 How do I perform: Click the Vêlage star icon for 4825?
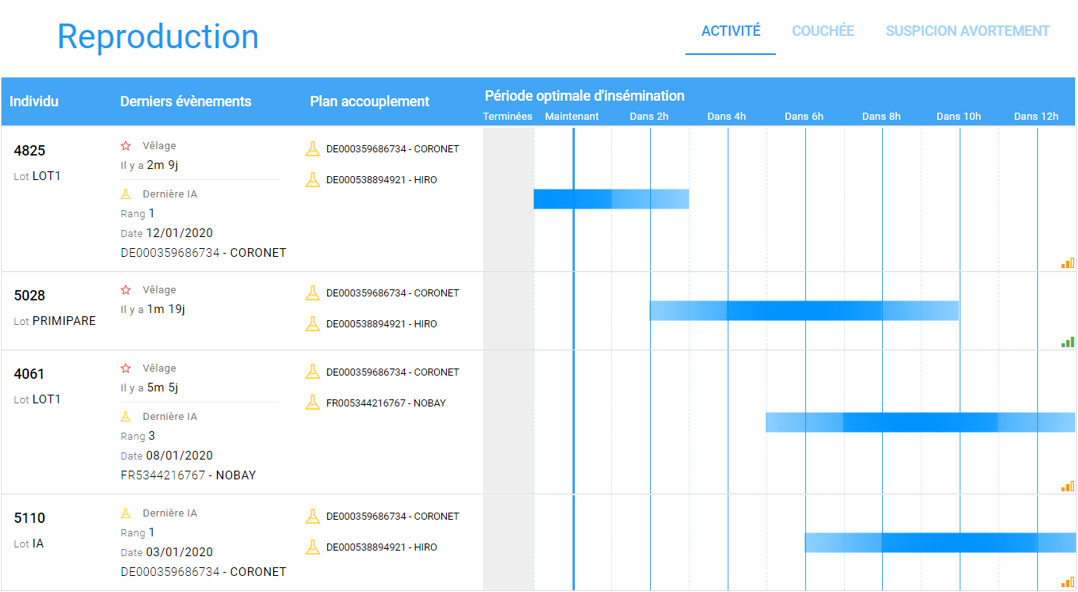[125, 146]
